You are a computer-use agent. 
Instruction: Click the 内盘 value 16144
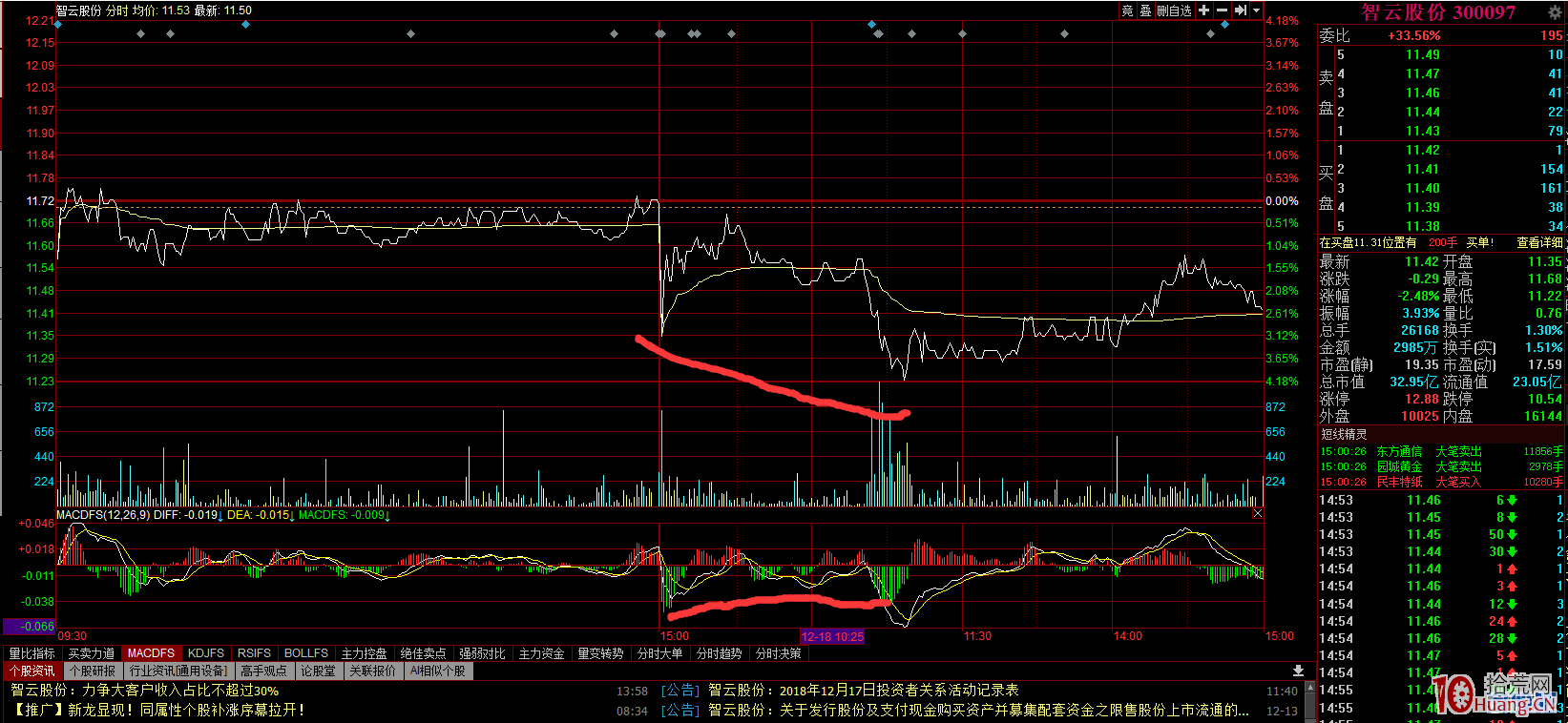[1543, 417]
